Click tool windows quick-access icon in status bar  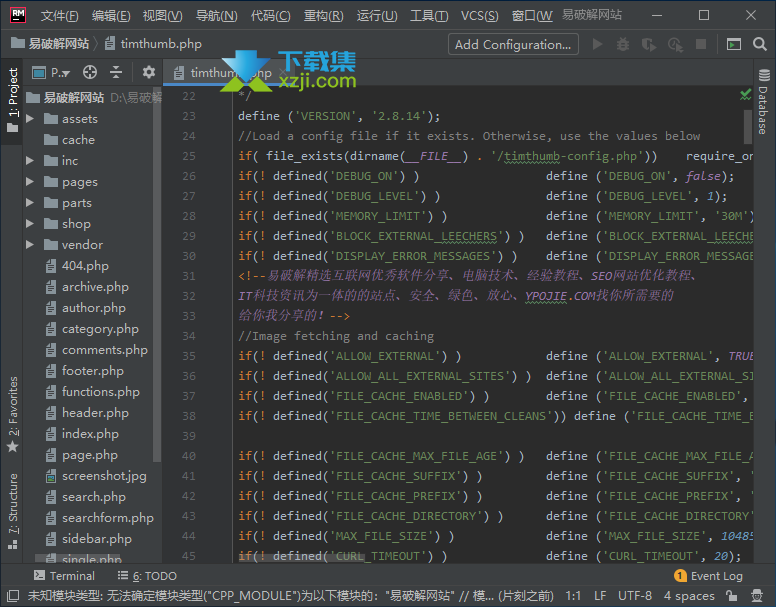tap(13, 596)
